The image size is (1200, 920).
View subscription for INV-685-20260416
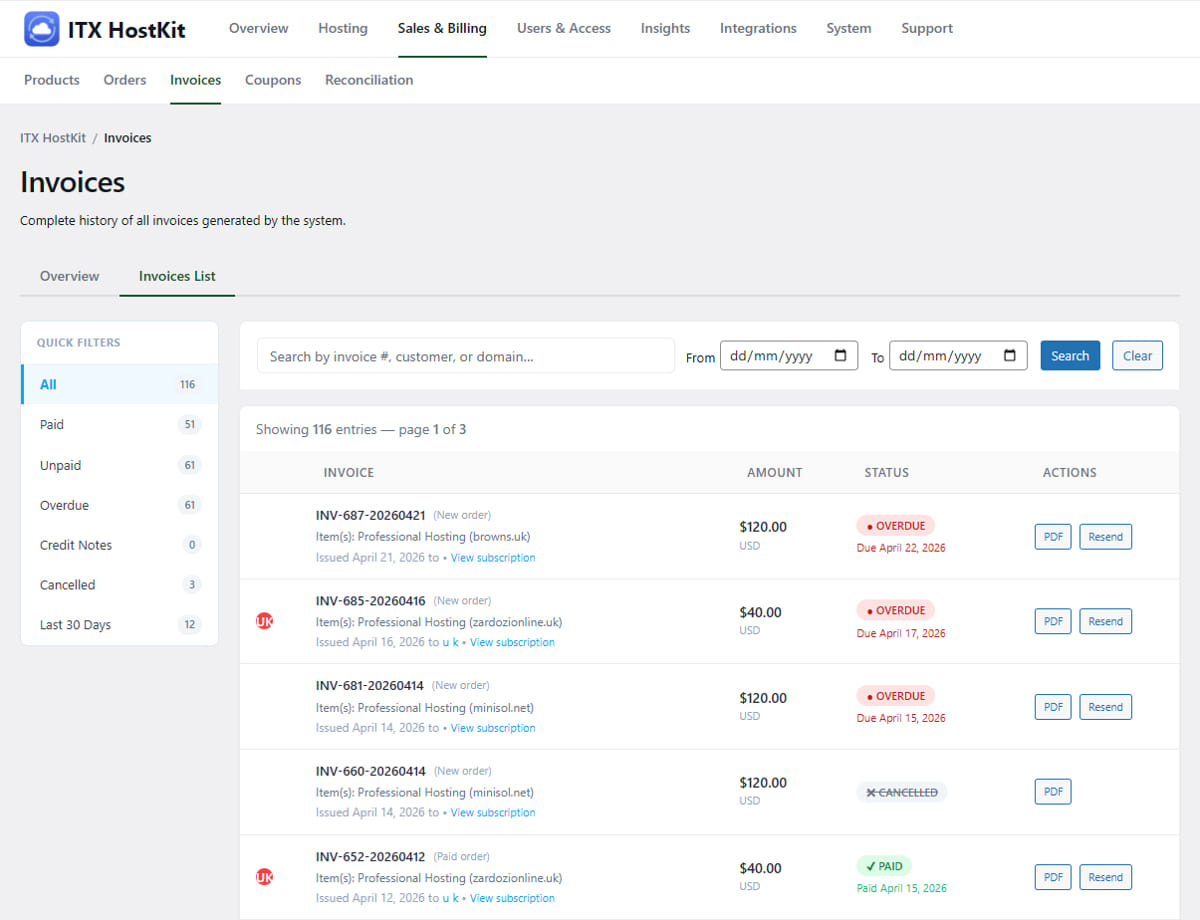513,643
